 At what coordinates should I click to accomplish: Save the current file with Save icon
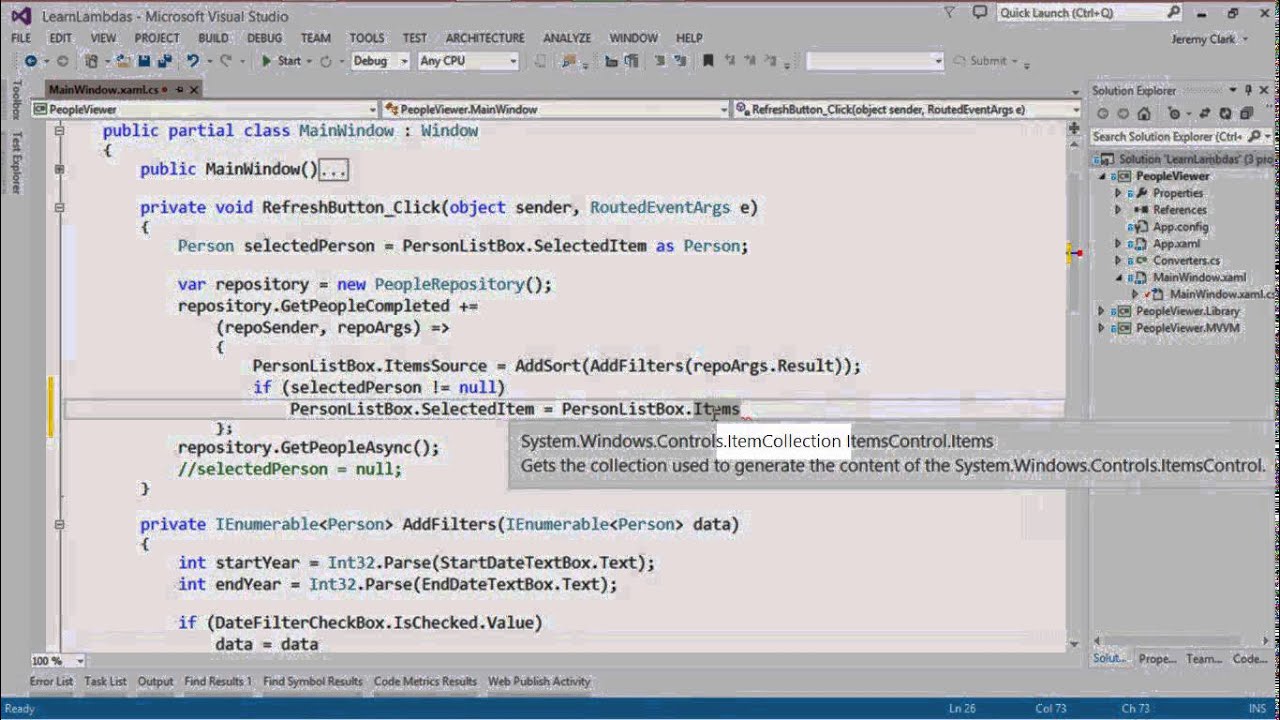click(x=145, y=61)
